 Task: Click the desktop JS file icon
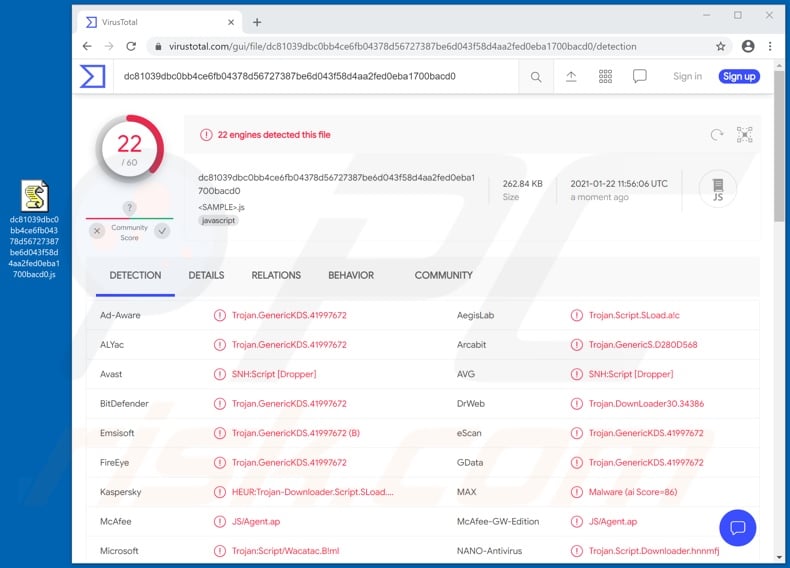click(x=34, y=196)
